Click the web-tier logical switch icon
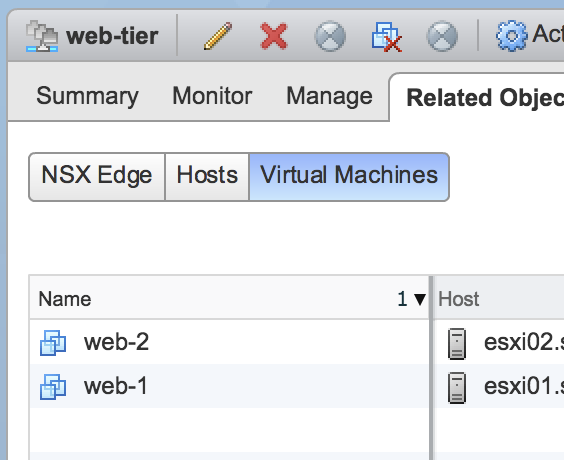This screenshot has height=460, width=564. 42,36
